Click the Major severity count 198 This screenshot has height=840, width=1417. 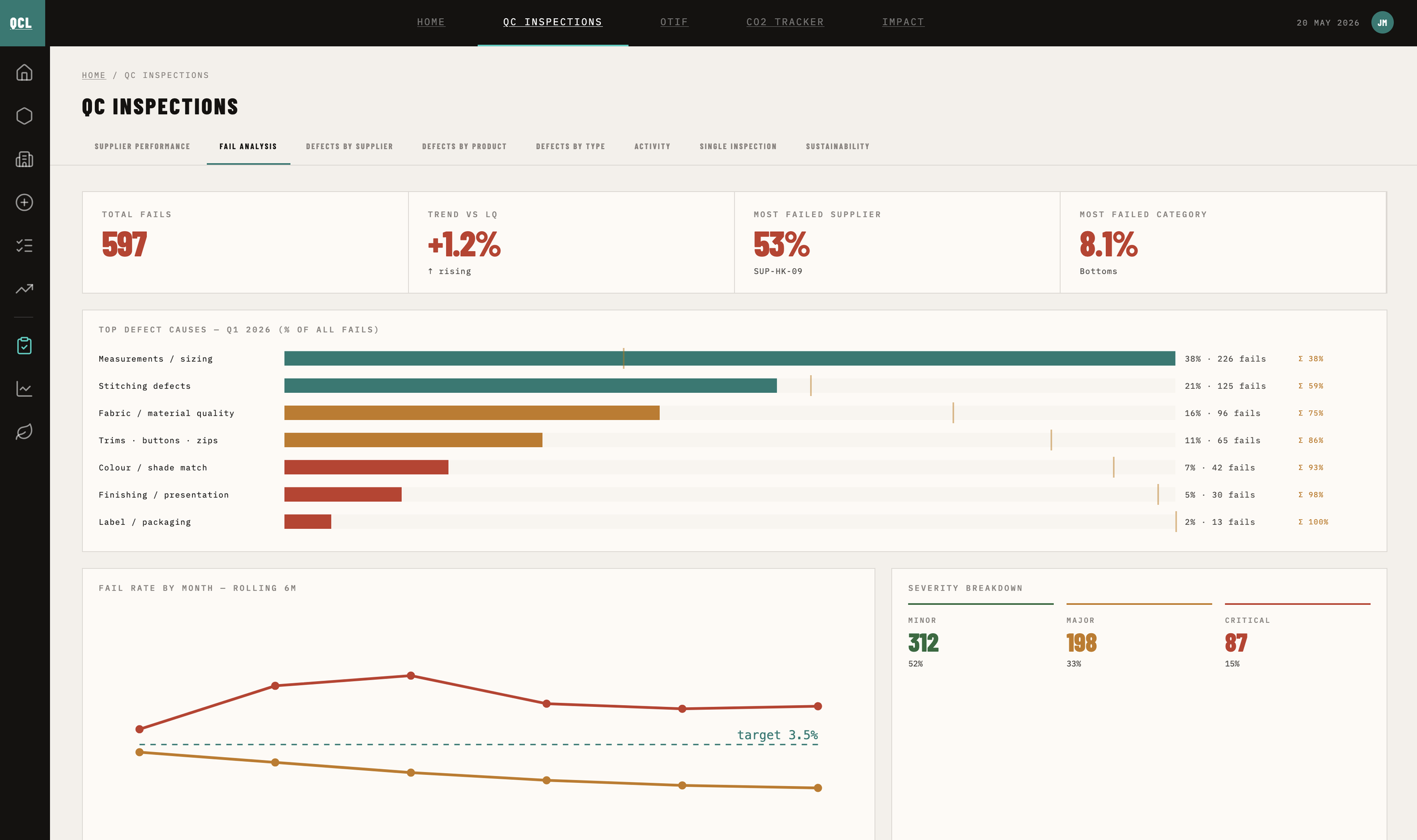pos(1081,643)
